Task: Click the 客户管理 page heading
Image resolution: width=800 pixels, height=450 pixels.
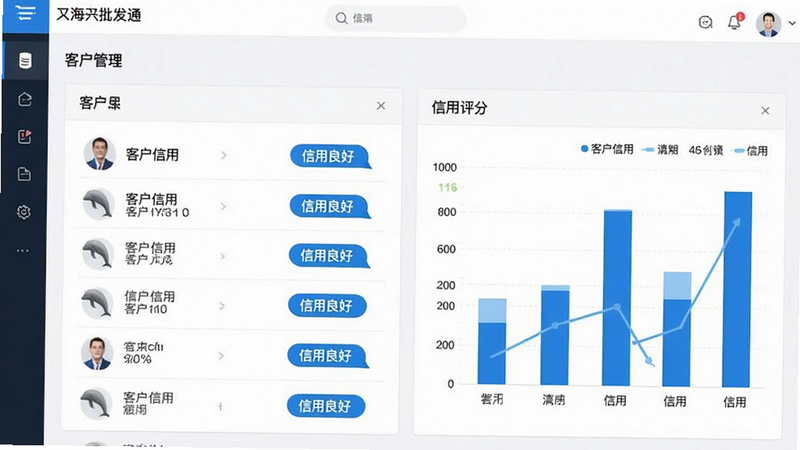Action: [x=93, y=61]
